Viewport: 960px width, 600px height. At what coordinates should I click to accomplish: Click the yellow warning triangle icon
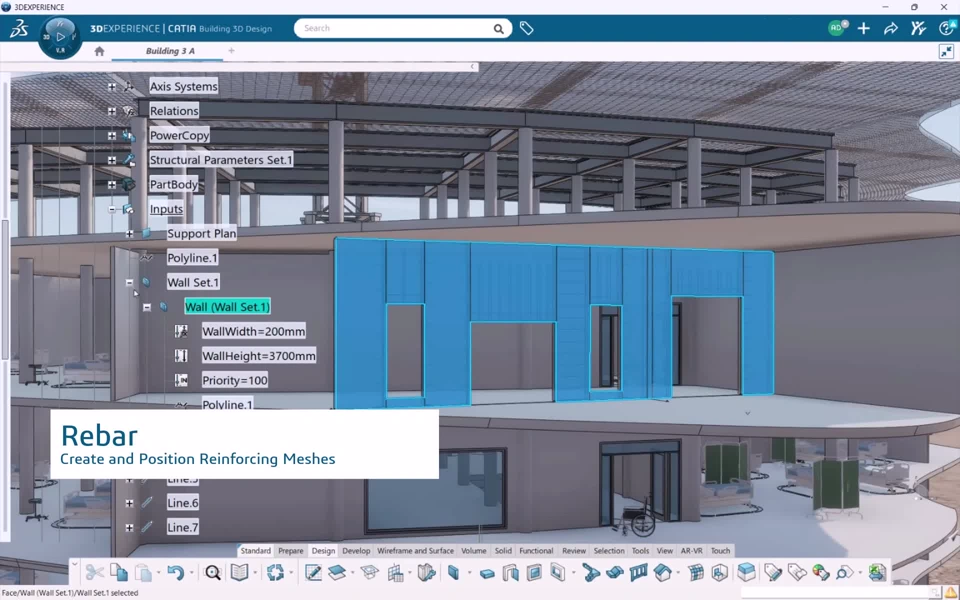click(950, 593)
